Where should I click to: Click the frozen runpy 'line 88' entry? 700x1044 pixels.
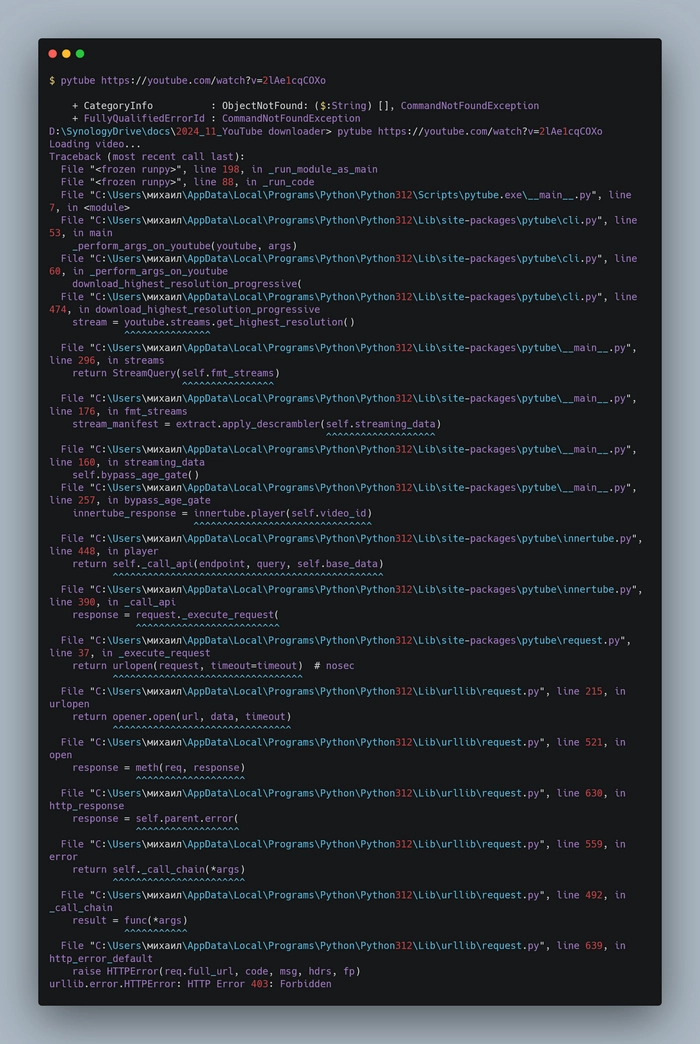coord(187,182)
